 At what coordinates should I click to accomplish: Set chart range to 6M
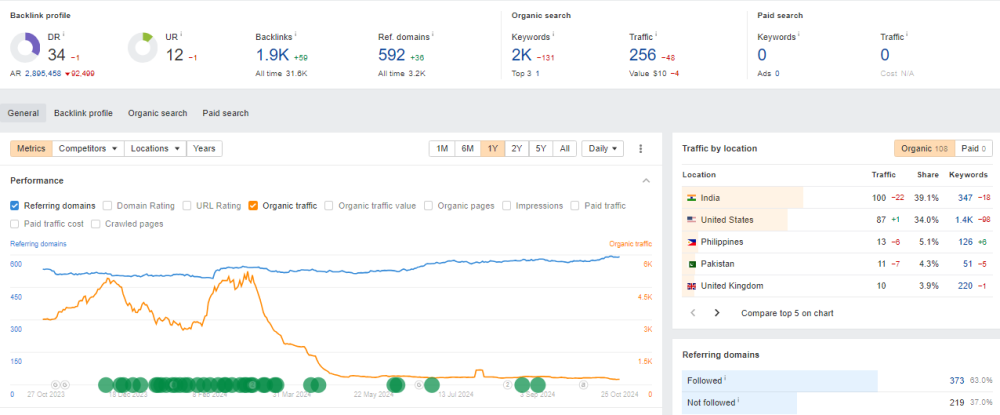467,149
